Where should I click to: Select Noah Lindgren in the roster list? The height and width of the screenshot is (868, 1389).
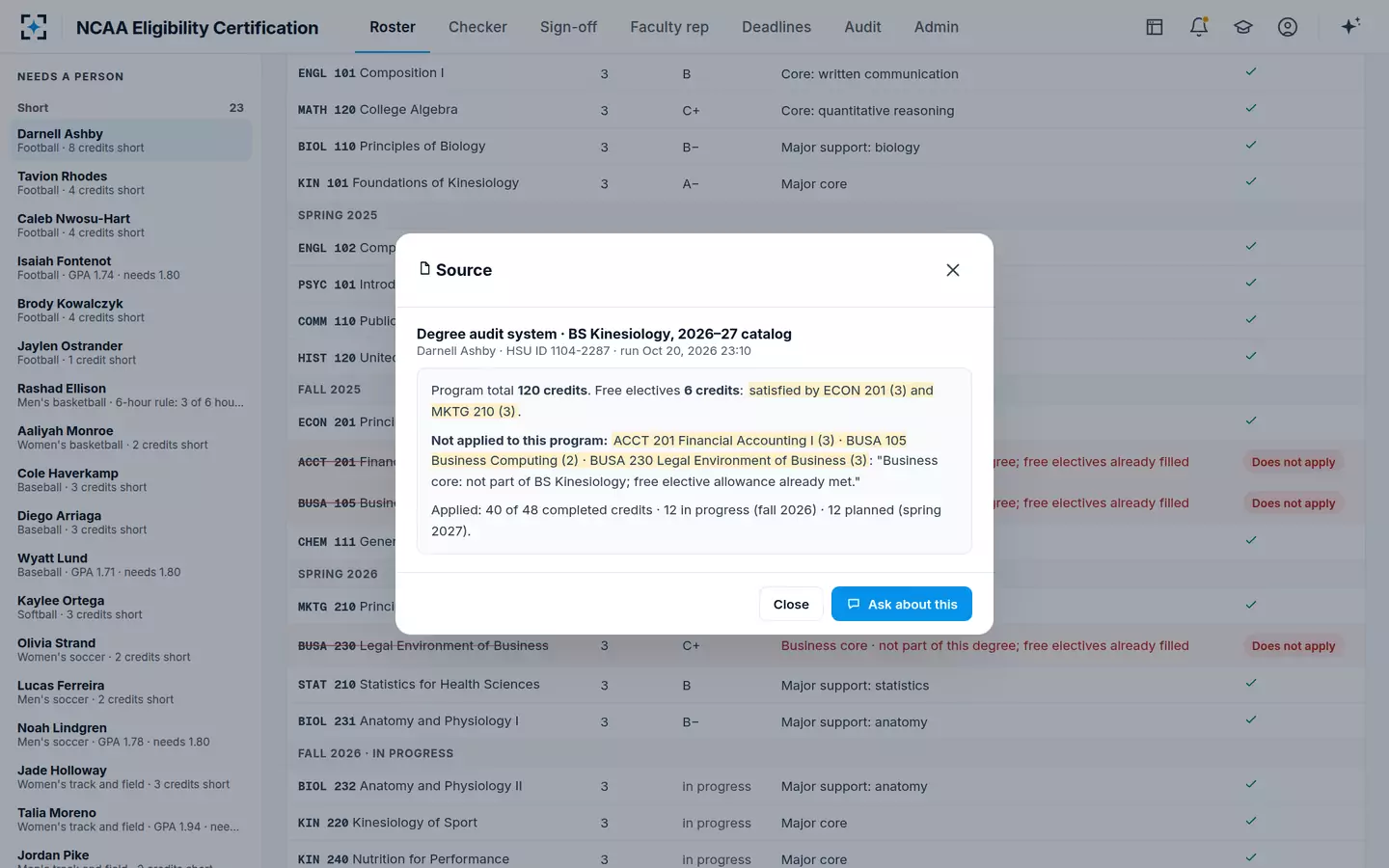coord(130,735)
